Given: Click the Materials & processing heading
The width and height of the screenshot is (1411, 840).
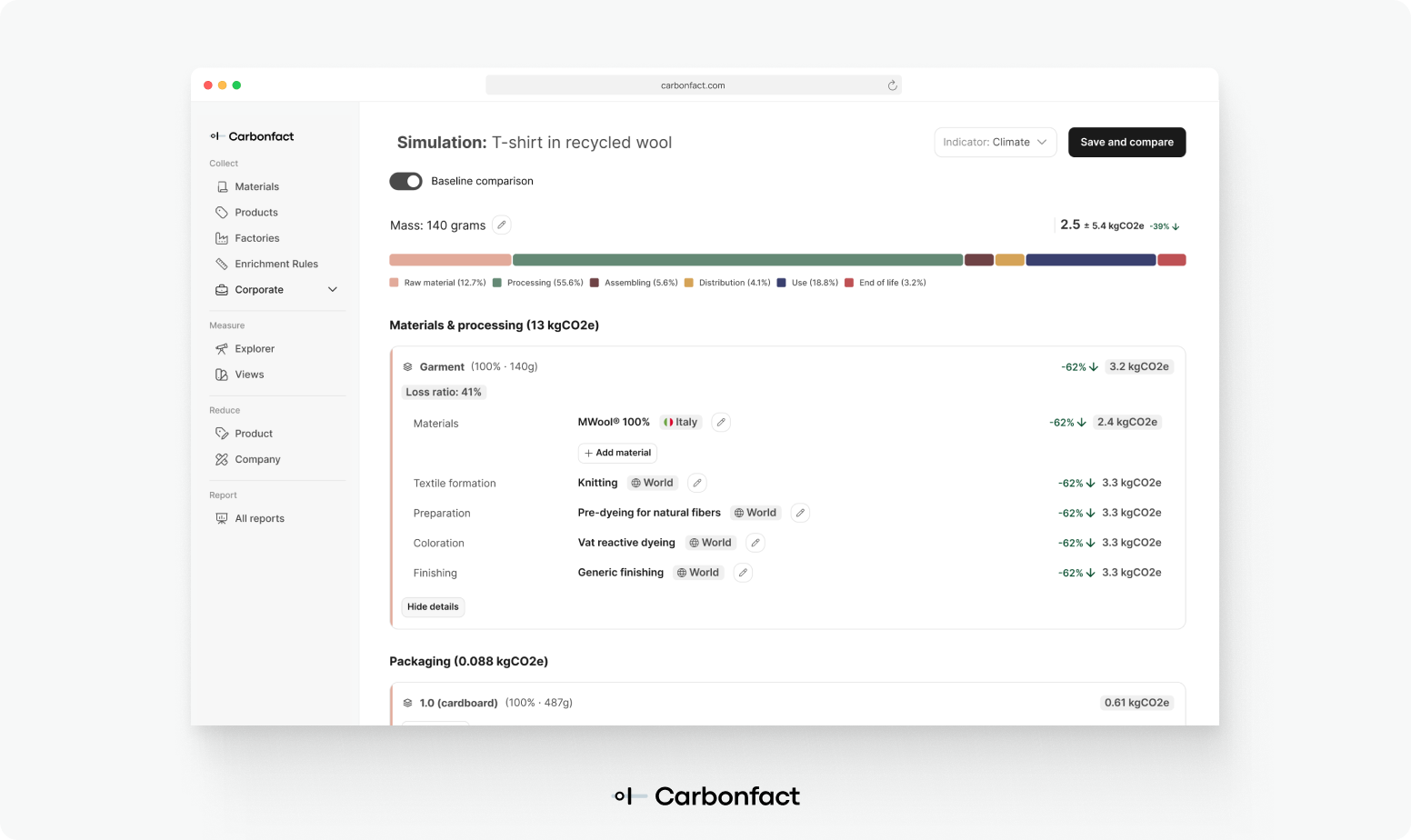Looking at the screenshot, I should click(x=494, y=325).
